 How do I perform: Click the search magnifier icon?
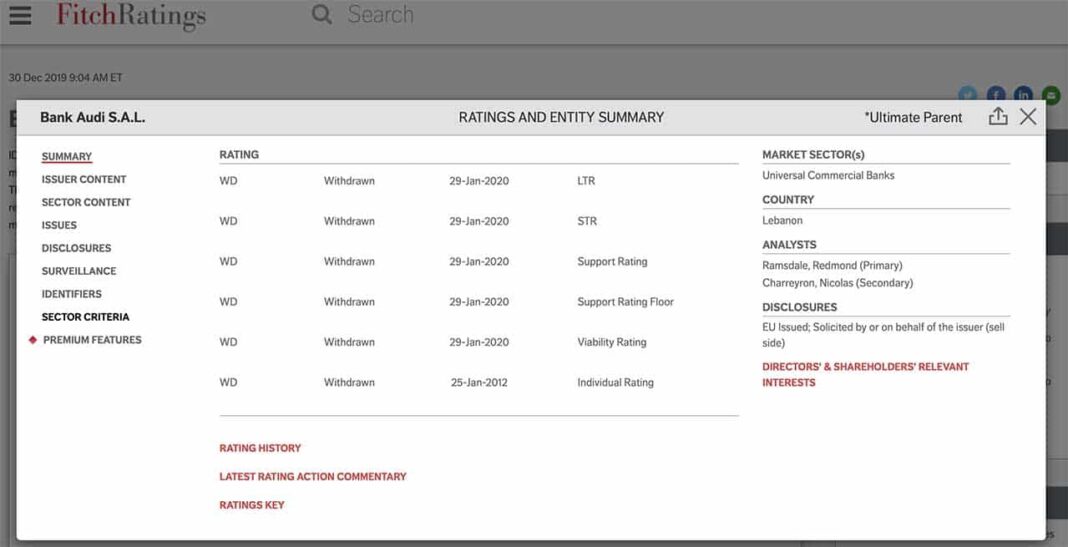322,15
